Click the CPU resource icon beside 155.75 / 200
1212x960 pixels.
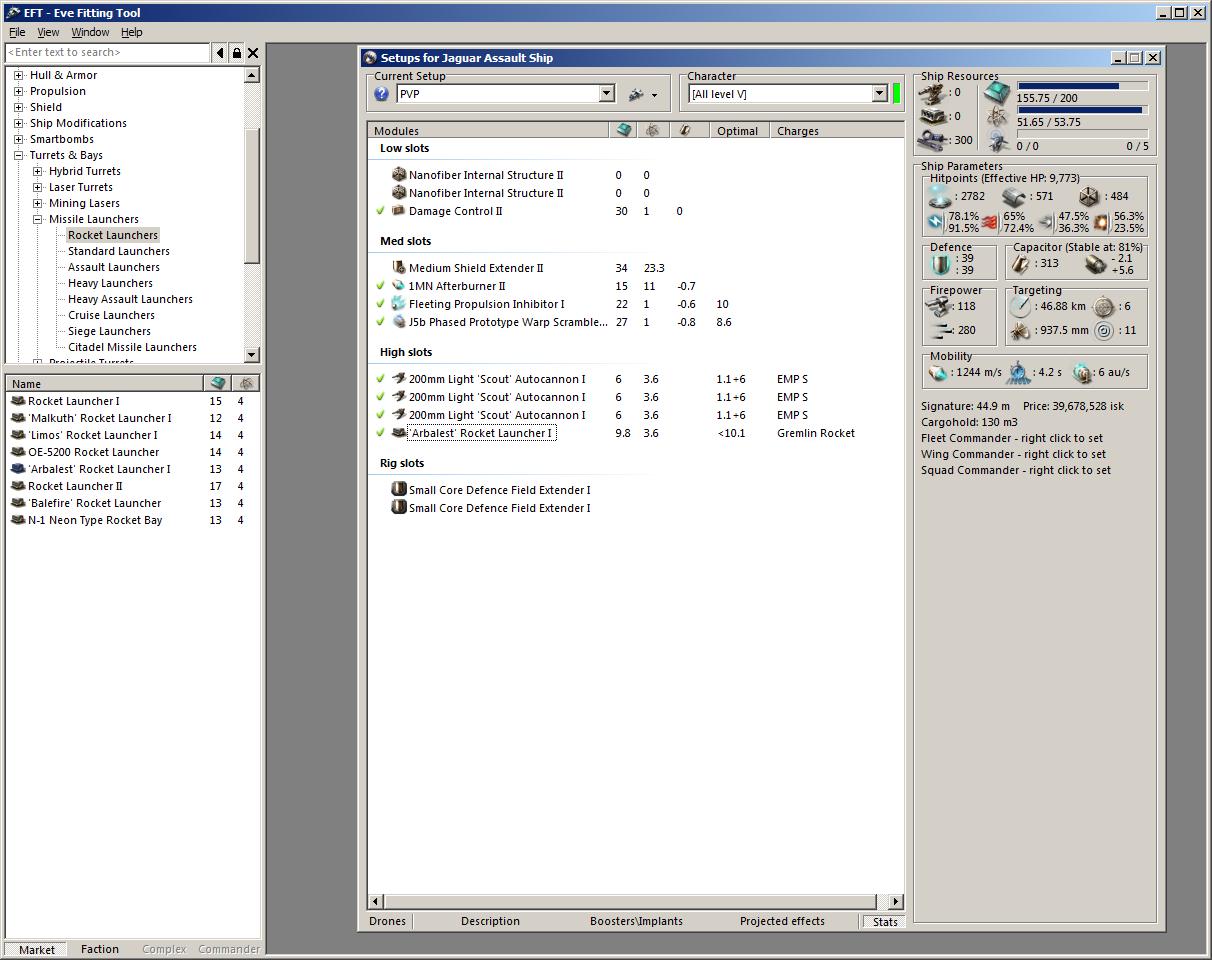point(997,93)
